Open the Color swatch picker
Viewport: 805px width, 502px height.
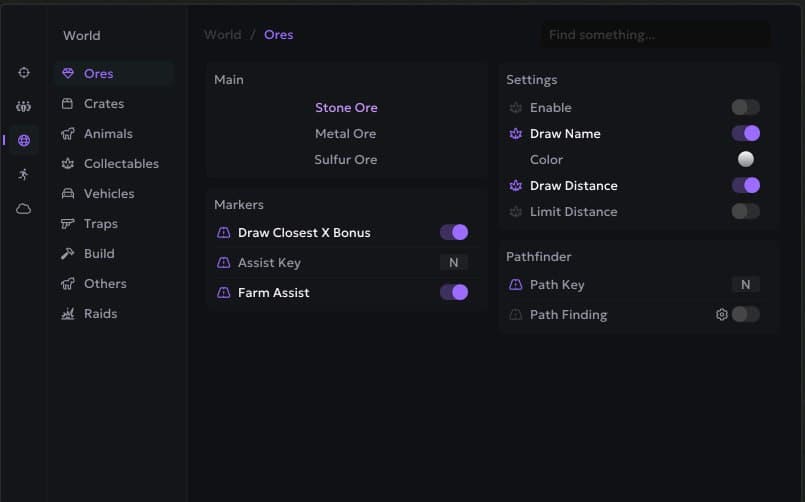(x=745, y=159)
